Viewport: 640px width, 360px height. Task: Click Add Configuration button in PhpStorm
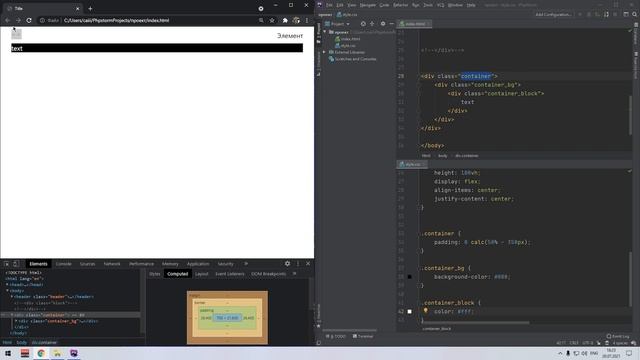coord(553,14)
